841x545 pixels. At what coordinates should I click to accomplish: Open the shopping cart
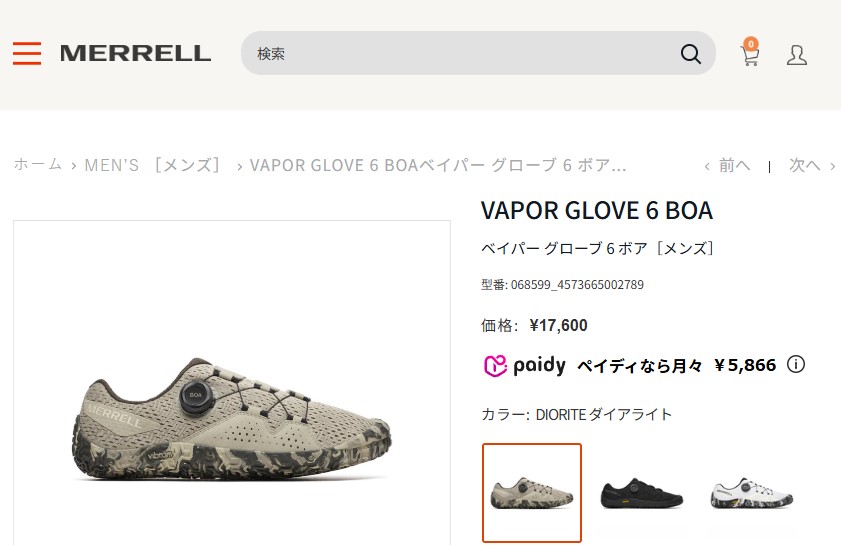click(x=749, y=56)
